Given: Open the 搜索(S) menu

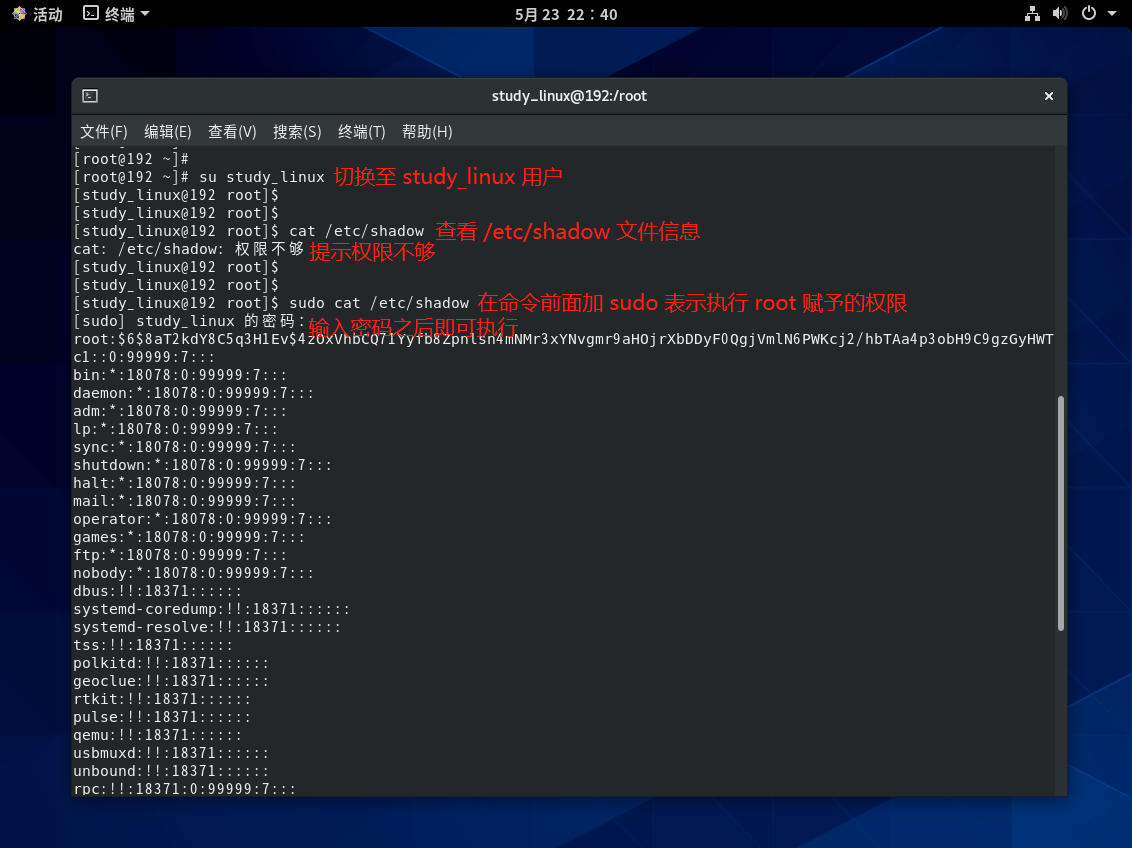Looking at the screenshot, I should [x=297, y=131].
